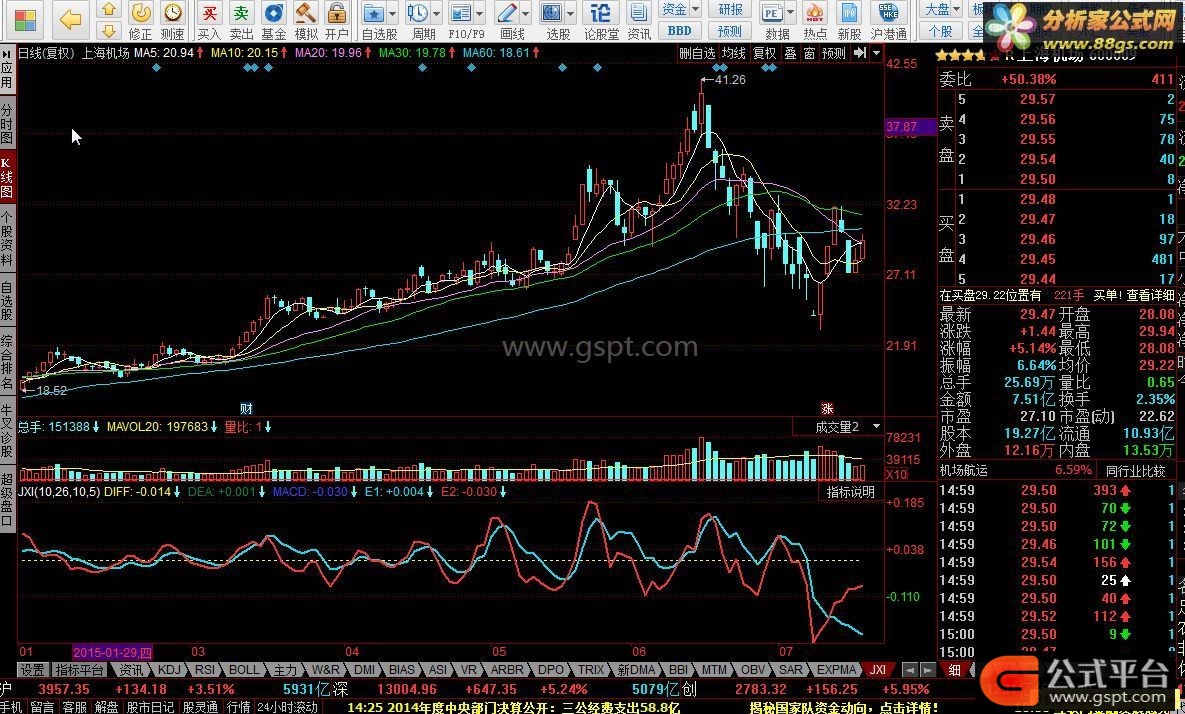Open the 指标平台 button
Screen dimensions: 1185x714
[79, 669]
